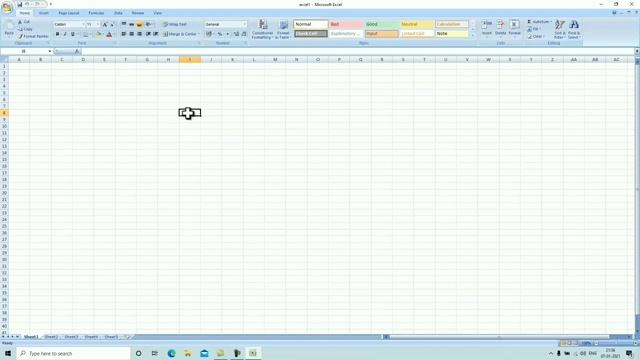Open the Formulas ribbon tab
Image resolution: width=640 pixels, height=360 pixels.
(96, 13)
